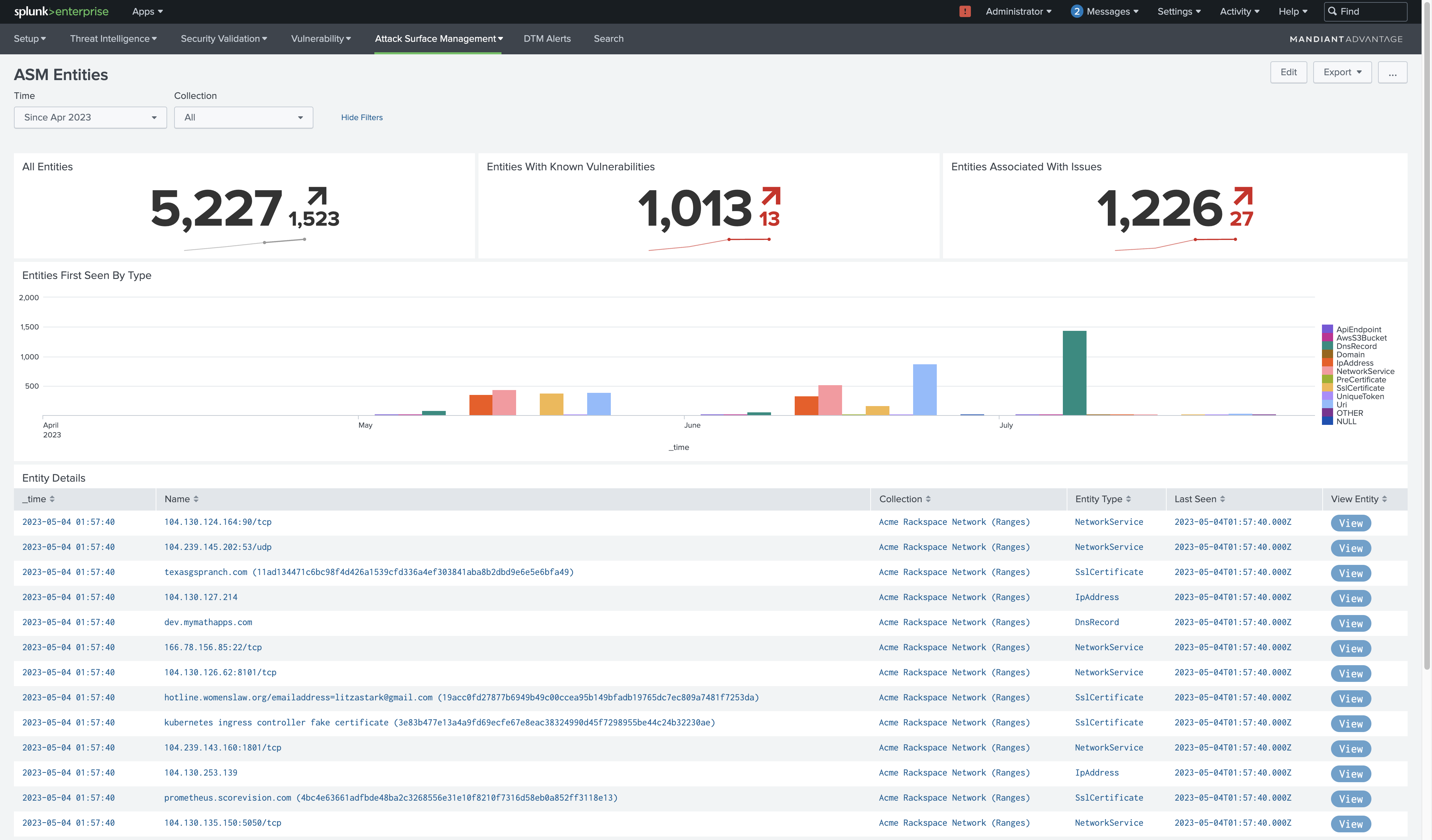Expand the Messages menu
1432x840 pixels.
(x=1112, y=11)
